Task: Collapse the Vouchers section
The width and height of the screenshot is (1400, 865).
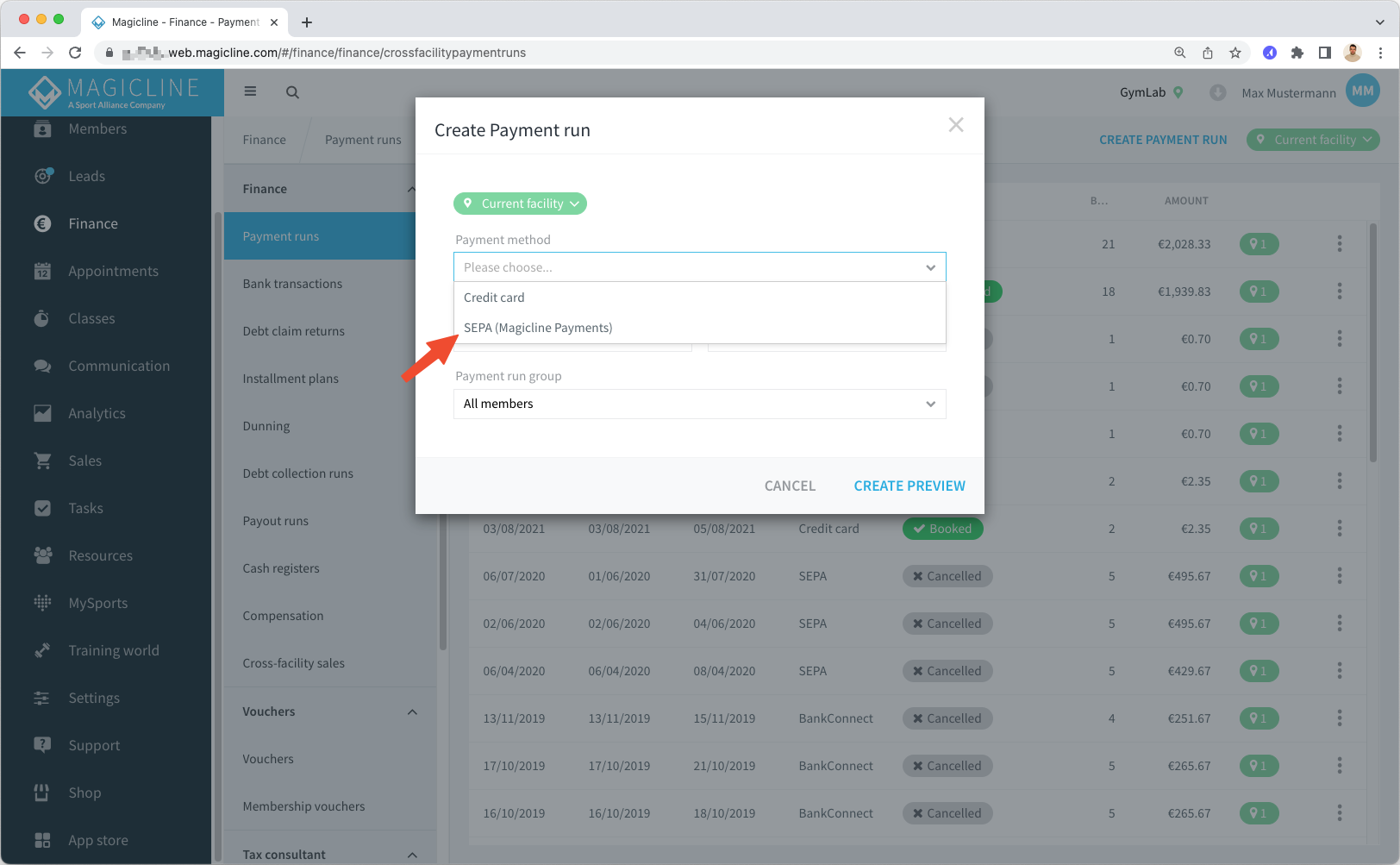Action: coord(412,712)
